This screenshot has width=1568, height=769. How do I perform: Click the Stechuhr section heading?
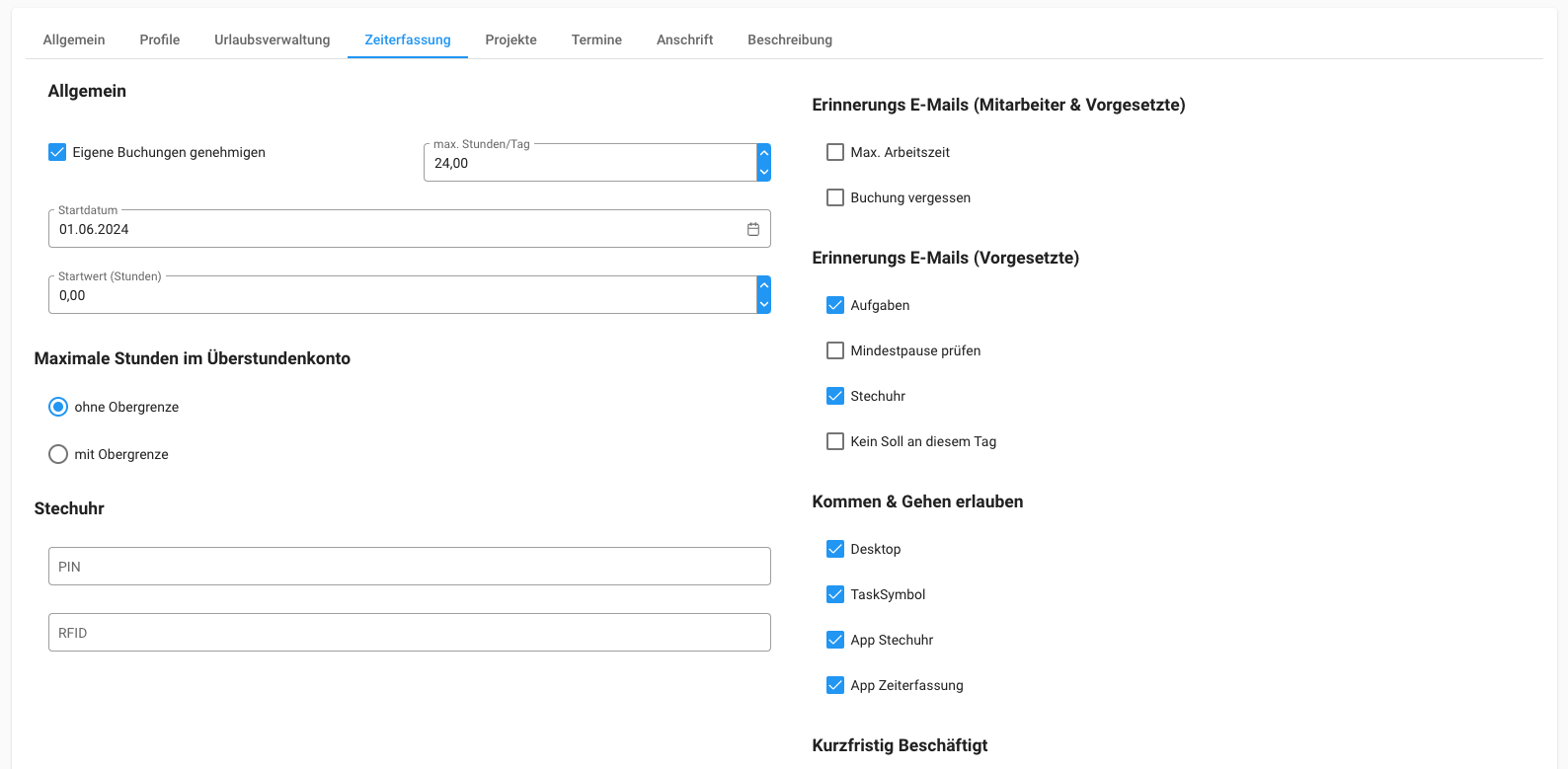(69, 508)
